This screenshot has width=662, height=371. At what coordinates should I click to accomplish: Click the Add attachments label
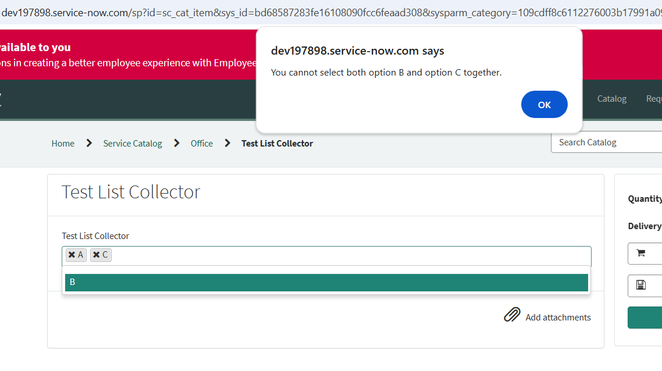coord(558,317)
